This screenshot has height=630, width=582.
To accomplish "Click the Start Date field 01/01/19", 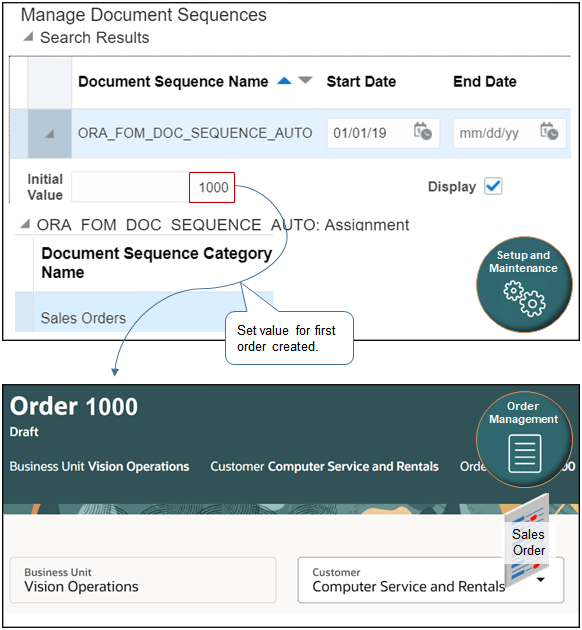I will pos(383,133).
